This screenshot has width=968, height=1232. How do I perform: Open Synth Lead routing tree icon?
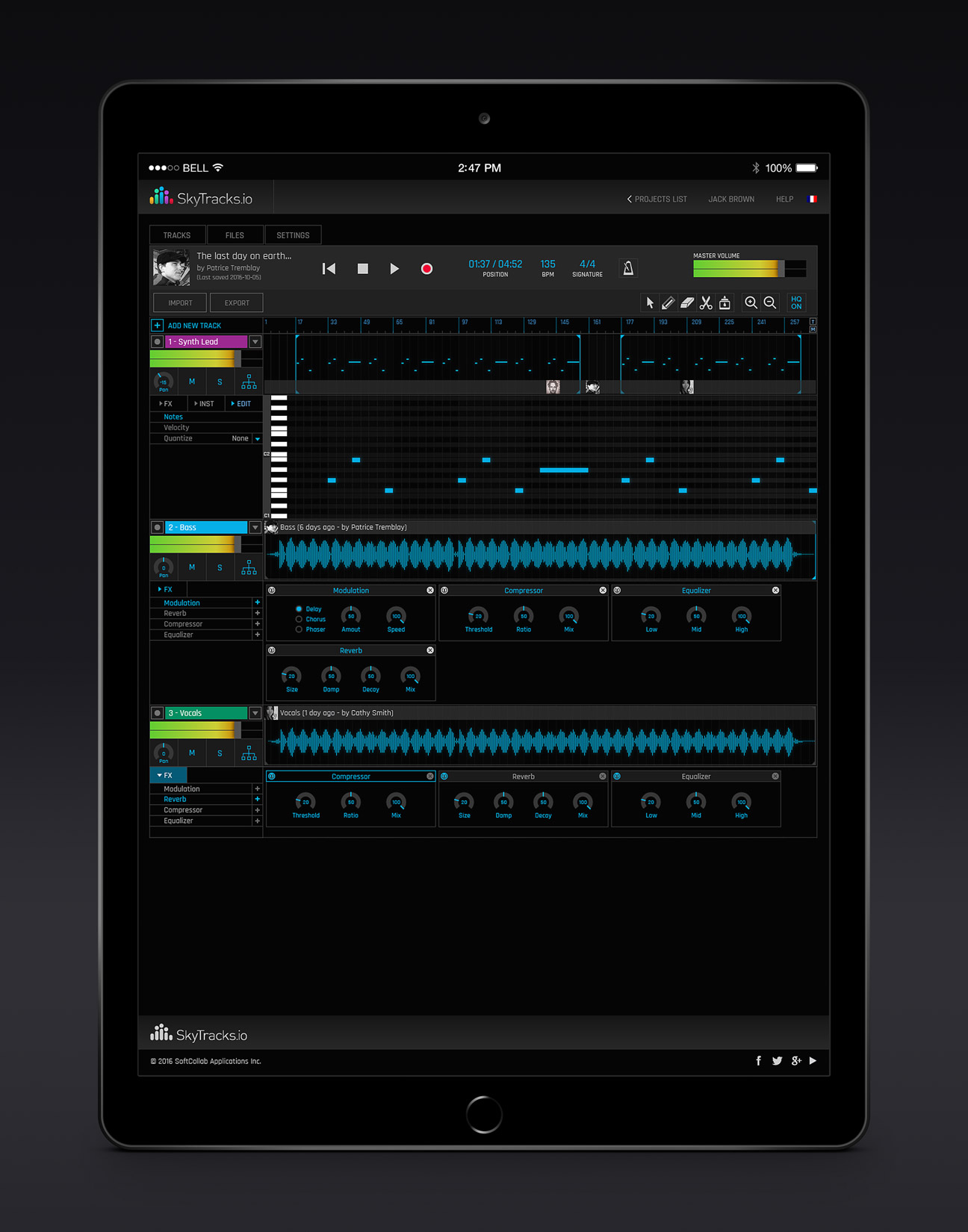pos(249,382)
